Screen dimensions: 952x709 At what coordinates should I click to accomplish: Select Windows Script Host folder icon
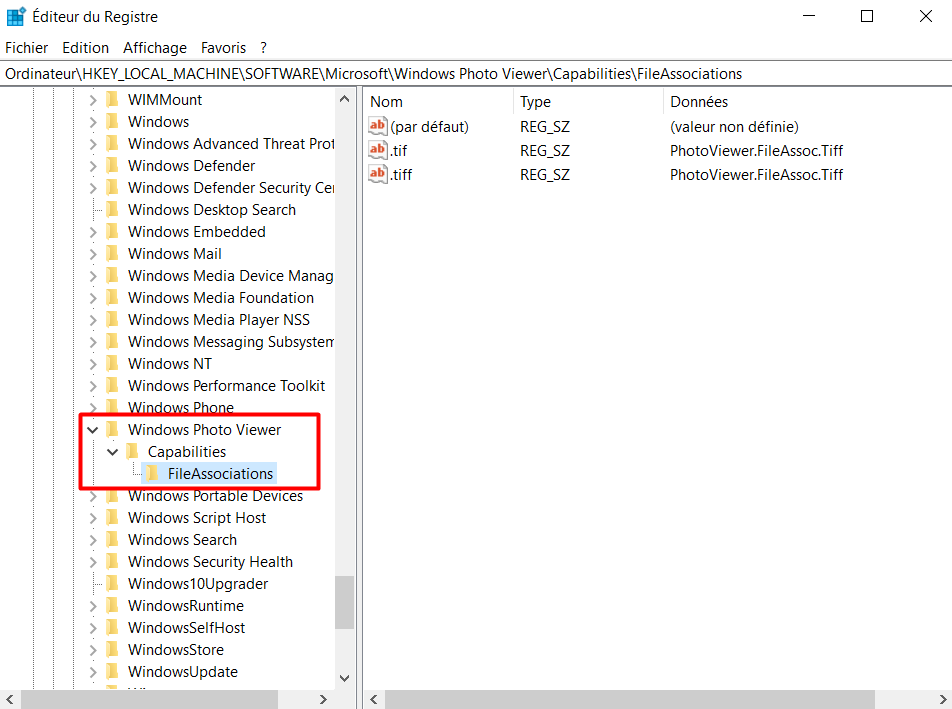coord(112,517)
